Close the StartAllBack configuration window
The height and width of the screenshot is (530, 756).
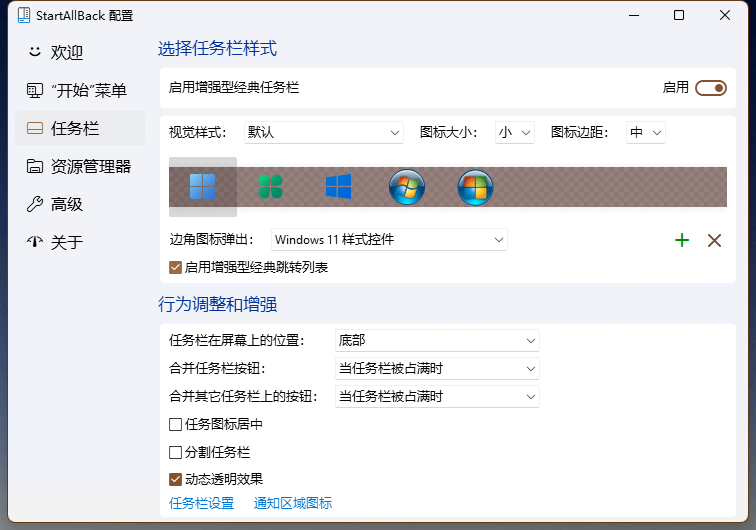click(x=725, y=15)
